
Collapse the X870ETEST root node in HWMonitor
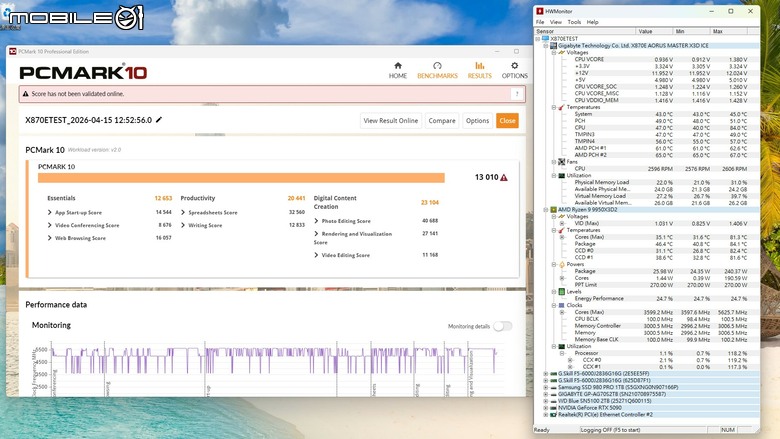point(538,38)
